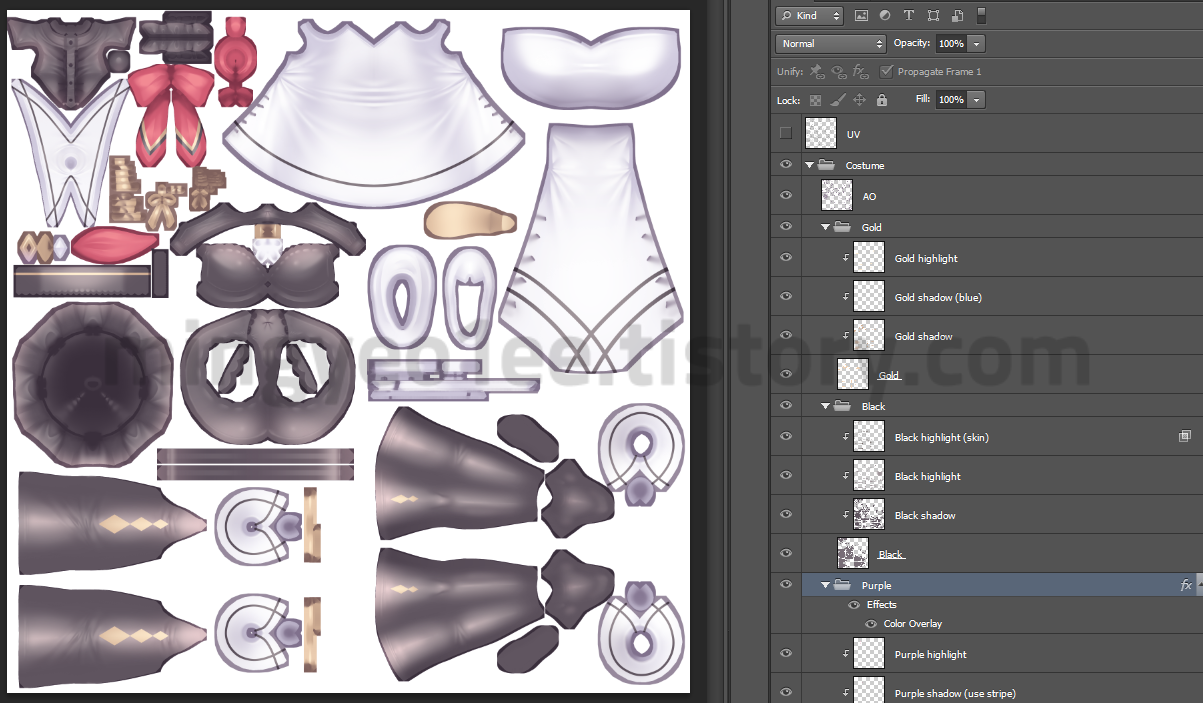Select the Gold highlight layer name
The height and width of the screenshot is (703, 1203).
pyautogui.click(x=926, y=258)
